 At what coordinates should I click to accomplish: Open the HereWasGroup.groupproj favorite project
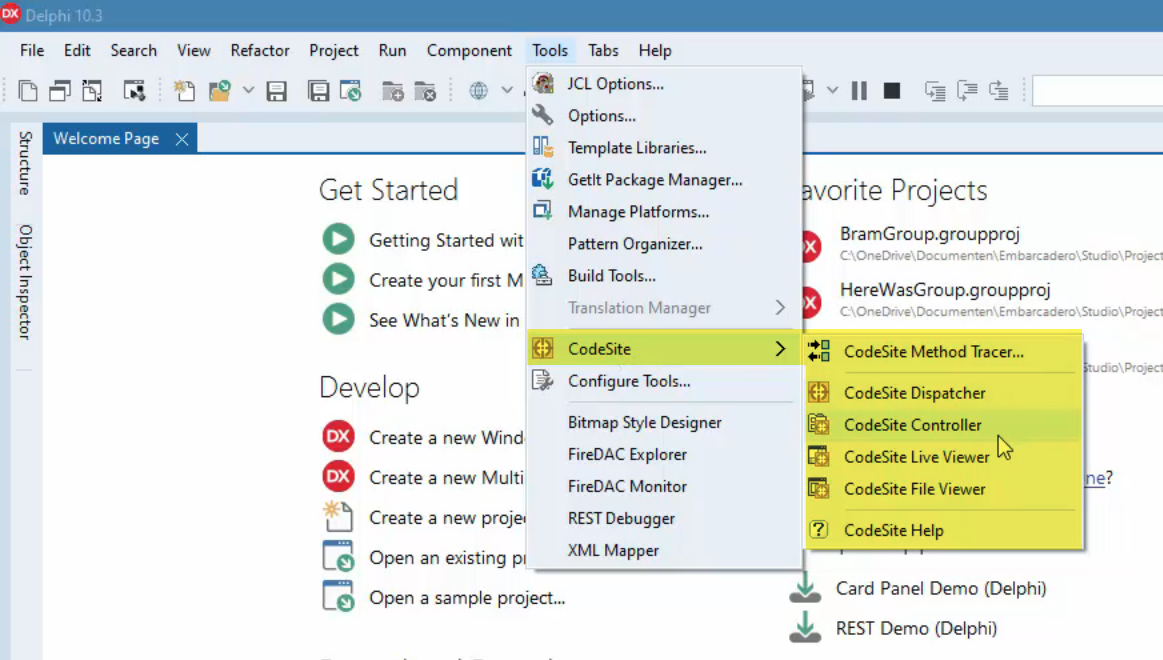pyautogui.click(x=945, y=289)
